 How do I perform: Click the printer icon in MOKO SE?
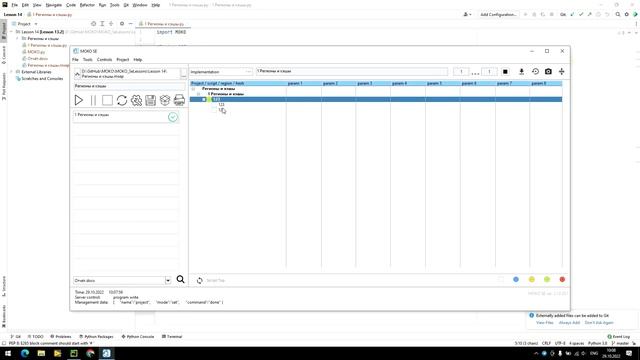click(x=179, y=100)
